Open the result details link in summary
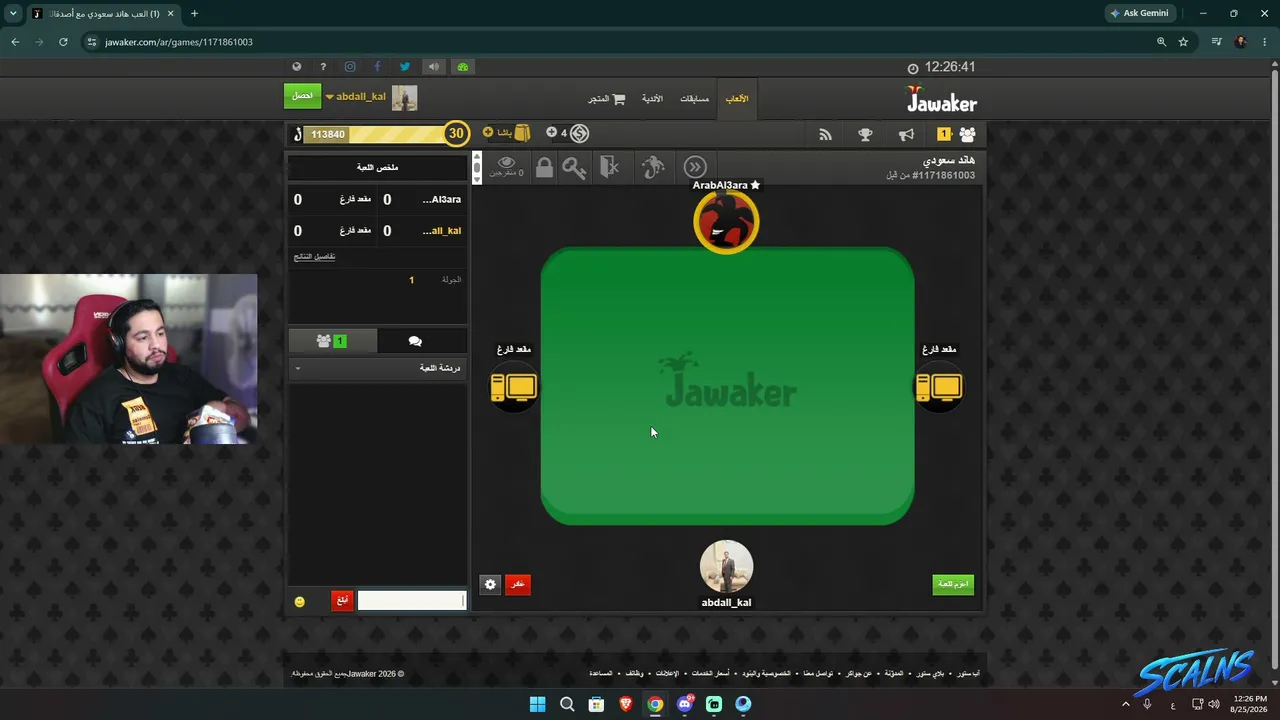Image resolution: width=1280 pixels, height=720 pixels. 314,257
